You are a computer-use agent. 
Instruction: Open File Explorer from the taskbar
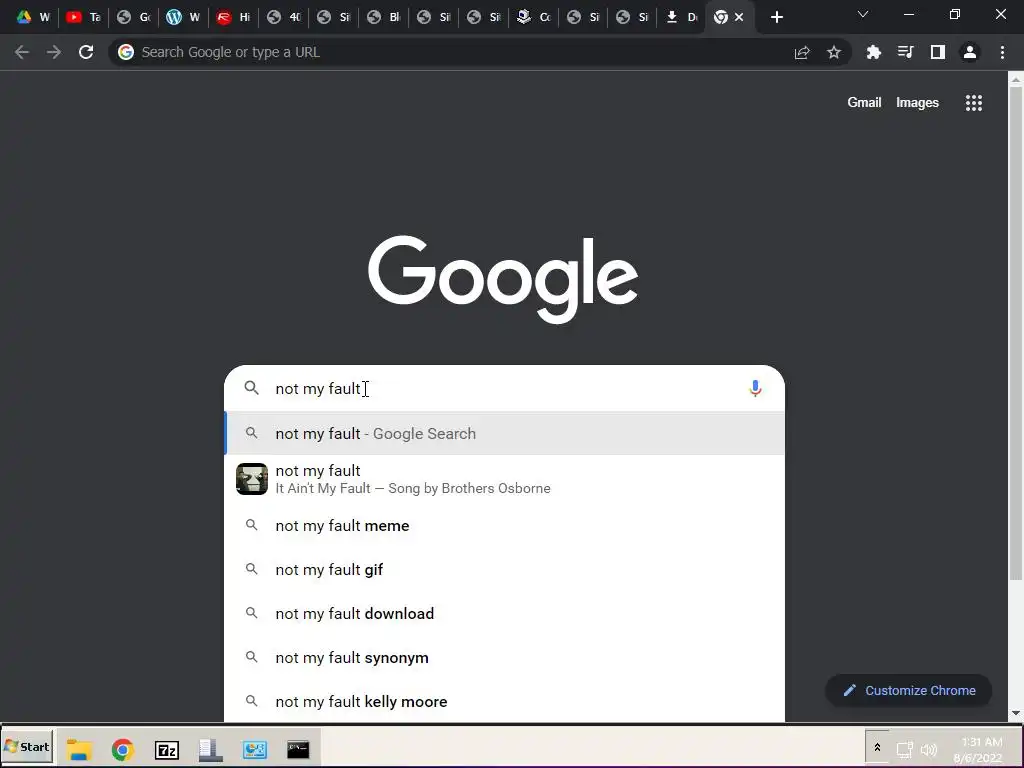tap(78, 749)
